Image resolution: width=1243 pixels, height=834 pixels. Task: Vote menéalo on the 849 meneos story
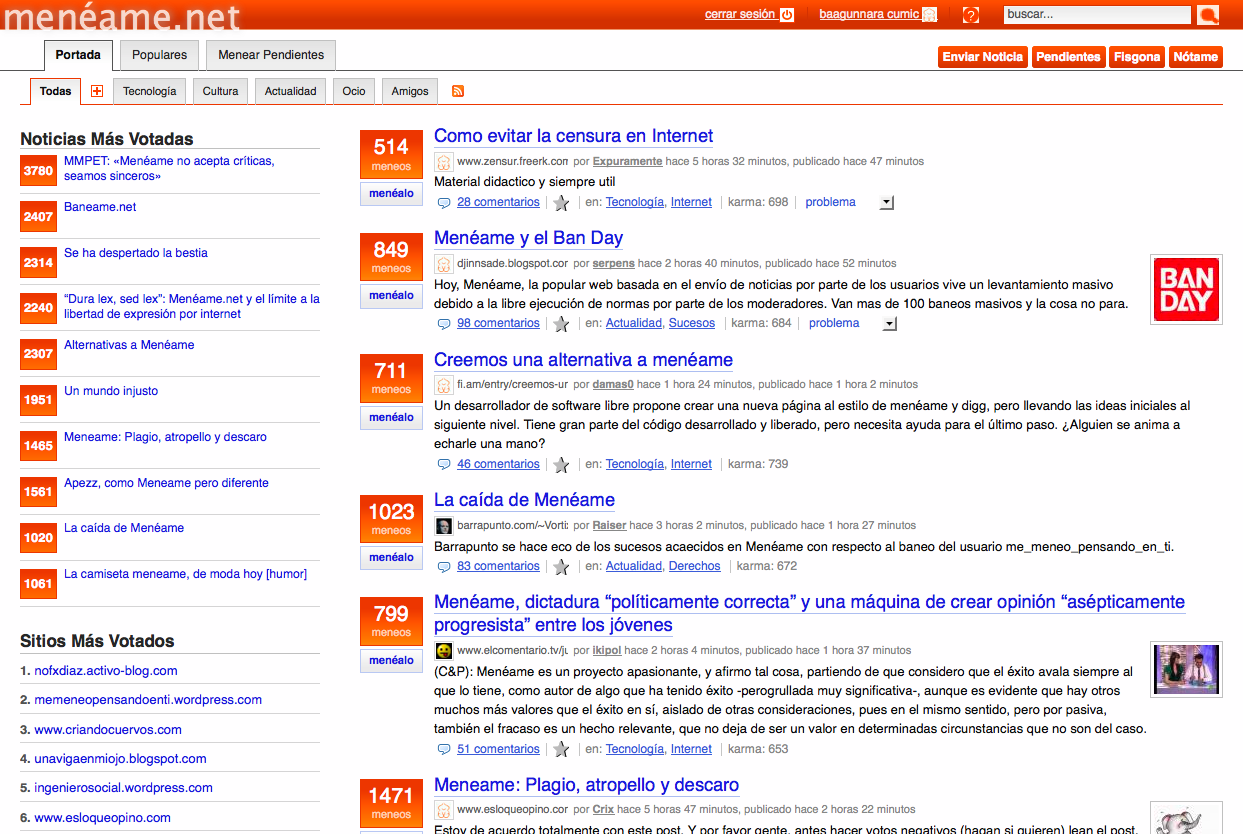391,295
